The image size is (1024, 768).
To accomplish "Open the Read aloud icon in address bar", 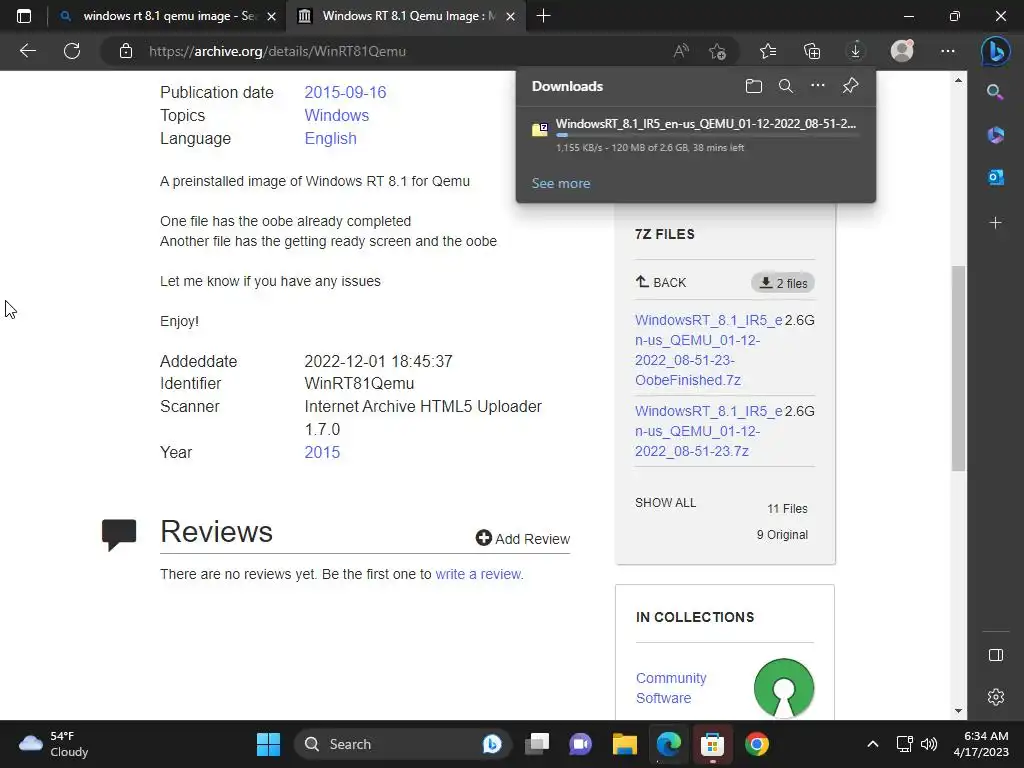I will pos(681,51).
